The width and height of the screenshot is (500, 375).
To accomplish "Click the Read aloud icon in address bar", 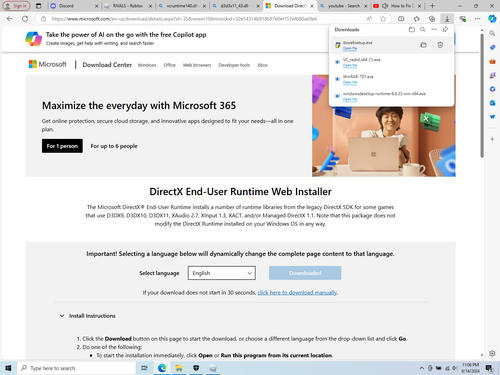I will tap(369, 19).
